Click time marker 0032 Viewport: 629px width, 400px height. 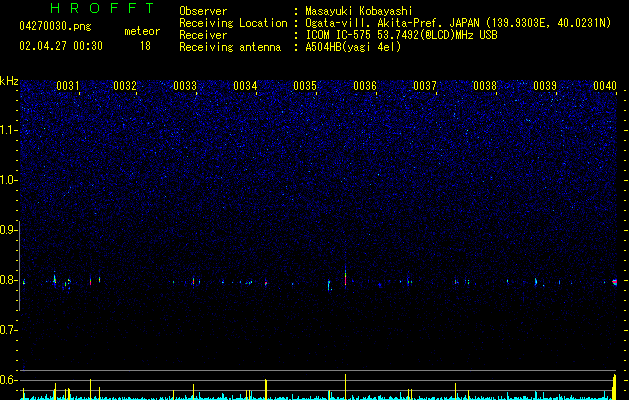pos(125,86)
